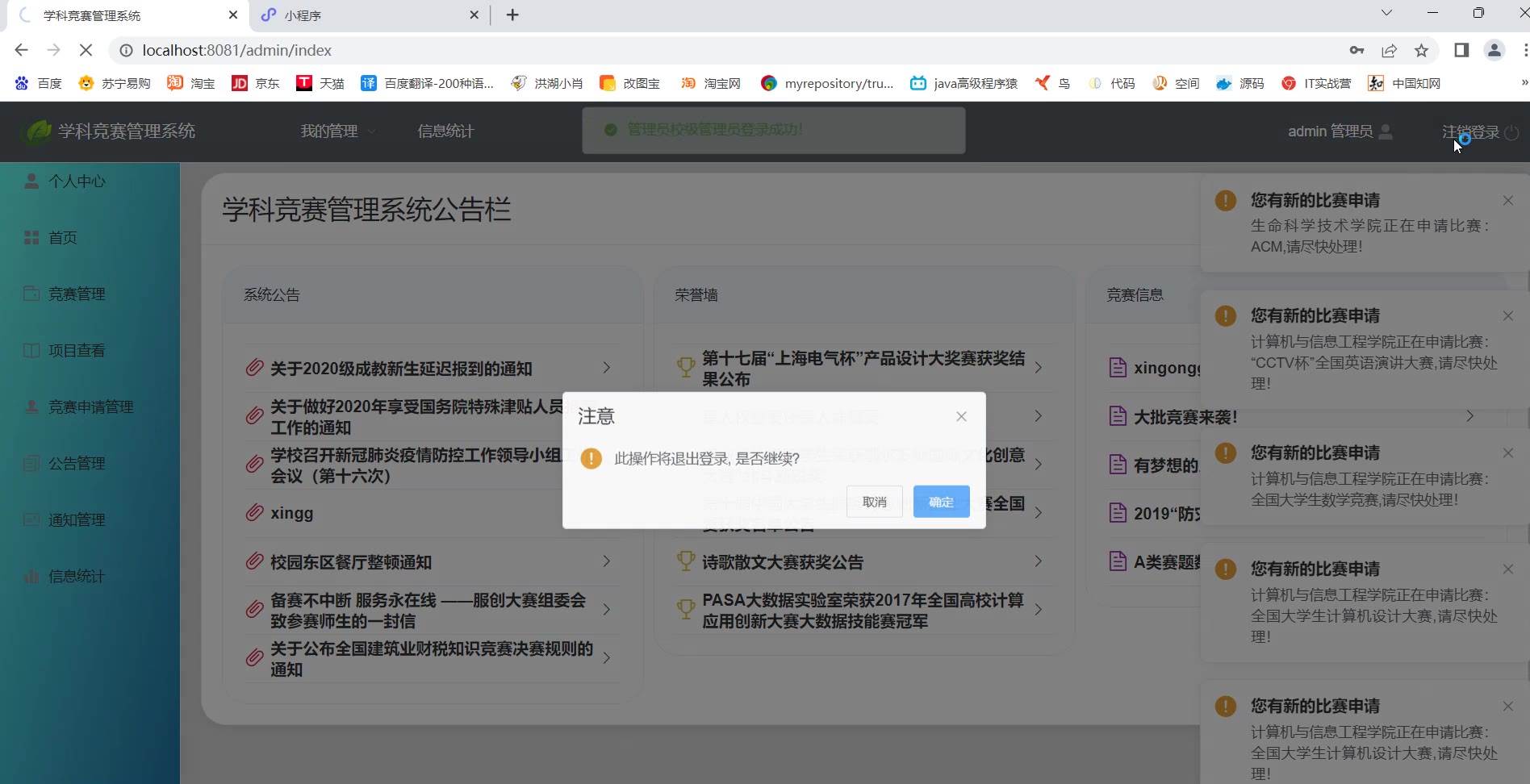Click the 注销登录 power icon

pyautogui.click(x=1512, y=132)
